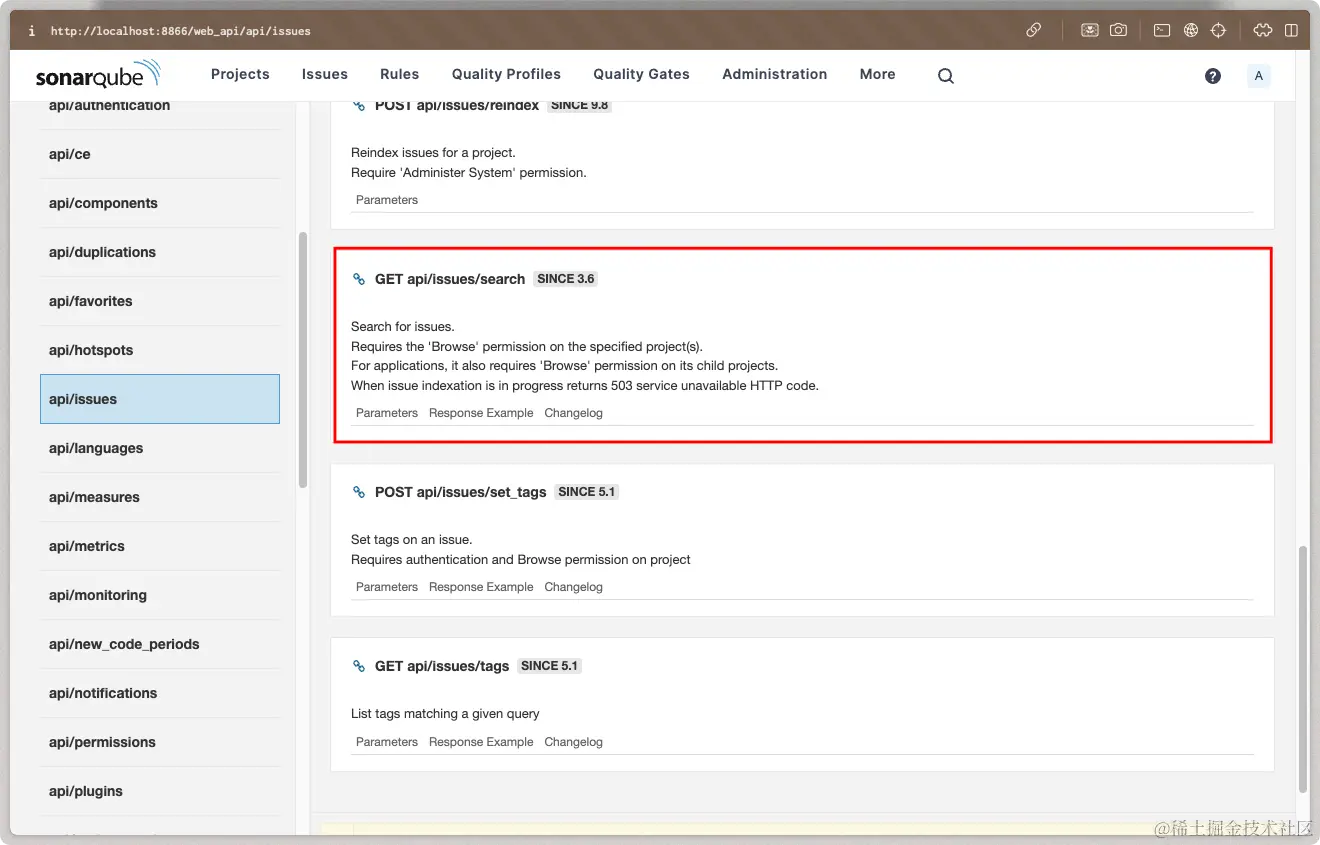Click the SonarQube logo
This screenshot has height=845, width=1320.
(97, 75)
